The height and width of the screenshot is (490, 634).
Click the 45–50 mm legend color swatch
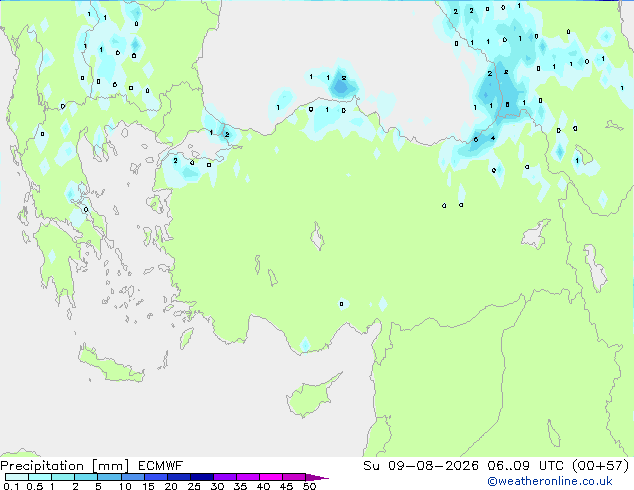pos(294,477)
